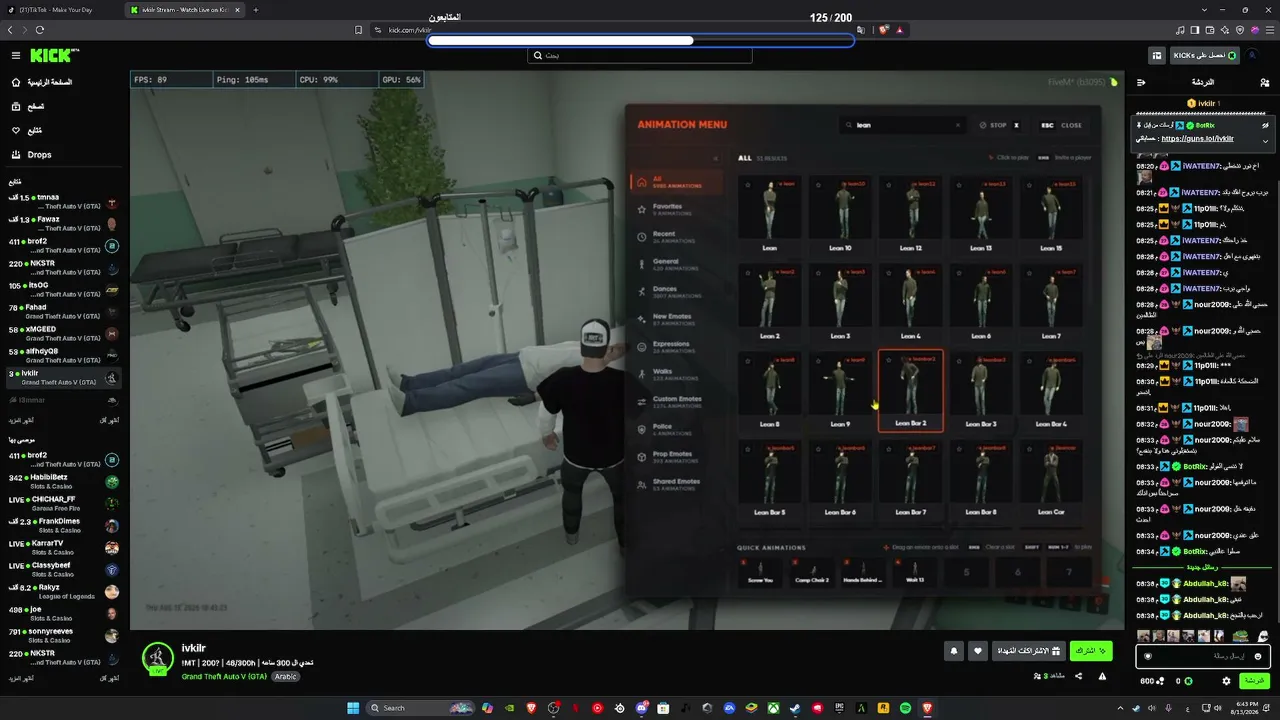Expand the pinned chat message chevron
The image size is (1280, 720).
click(x=1265, y=140)
